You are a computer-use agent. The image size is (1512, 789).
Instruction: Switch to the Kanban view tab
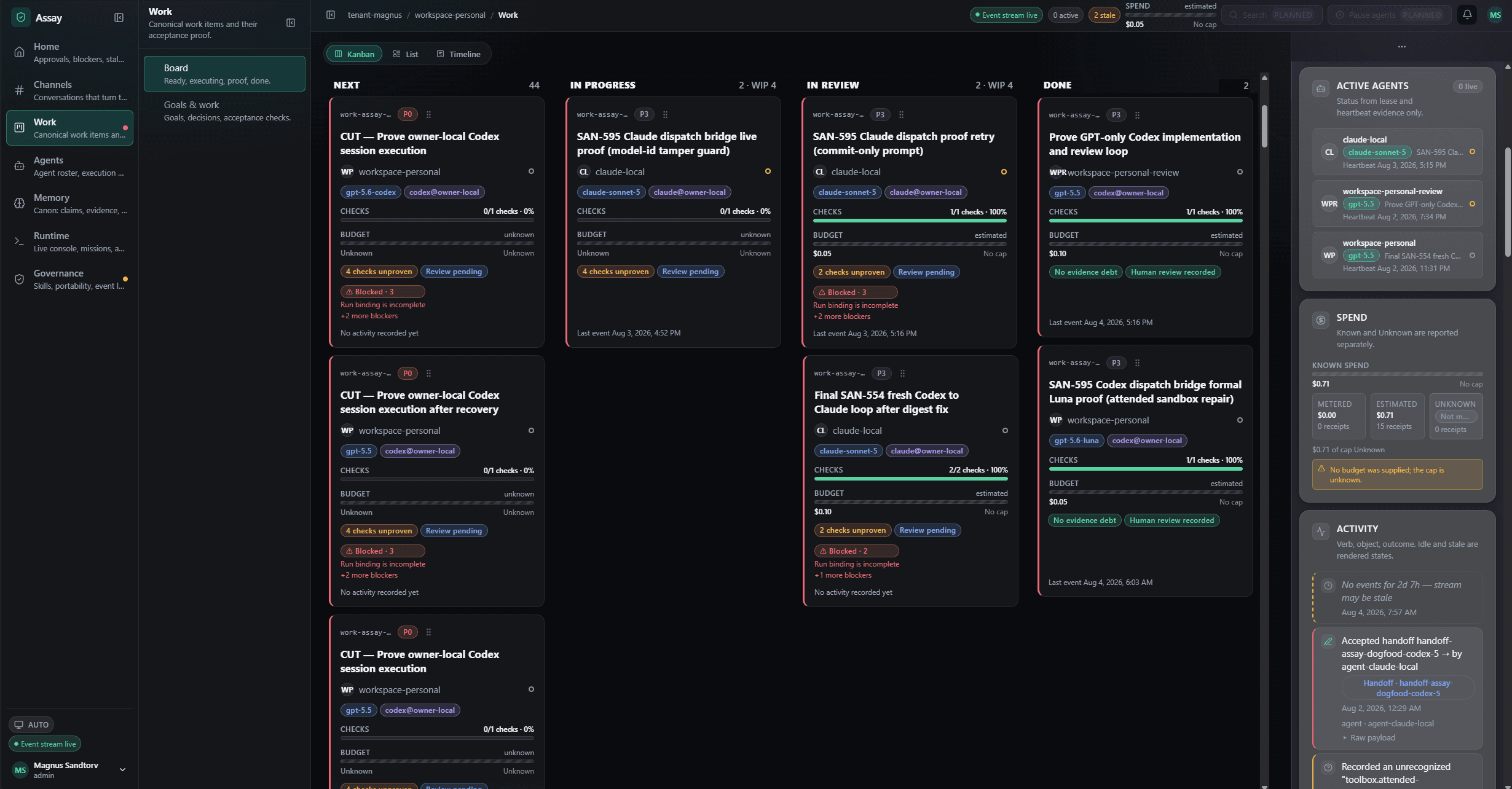[354, 54]
